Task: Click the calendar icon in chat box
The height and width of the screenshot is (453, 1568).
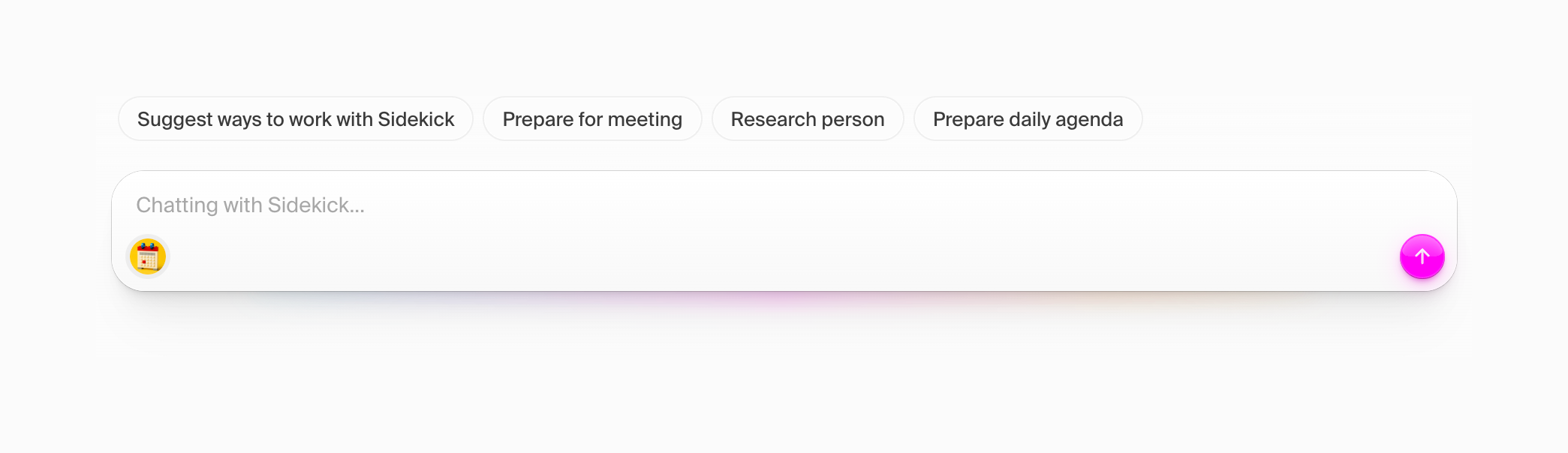Action: click(x=148, y=257)
